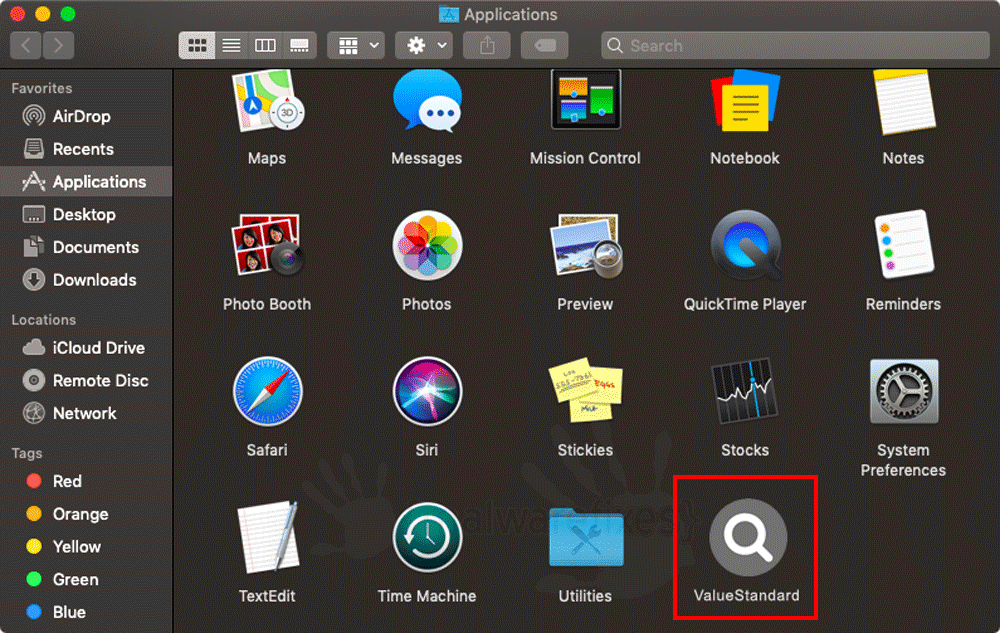Viewport: 1000px width, 633px height.
Task: Select the TextEdit application
Action: 267,537
